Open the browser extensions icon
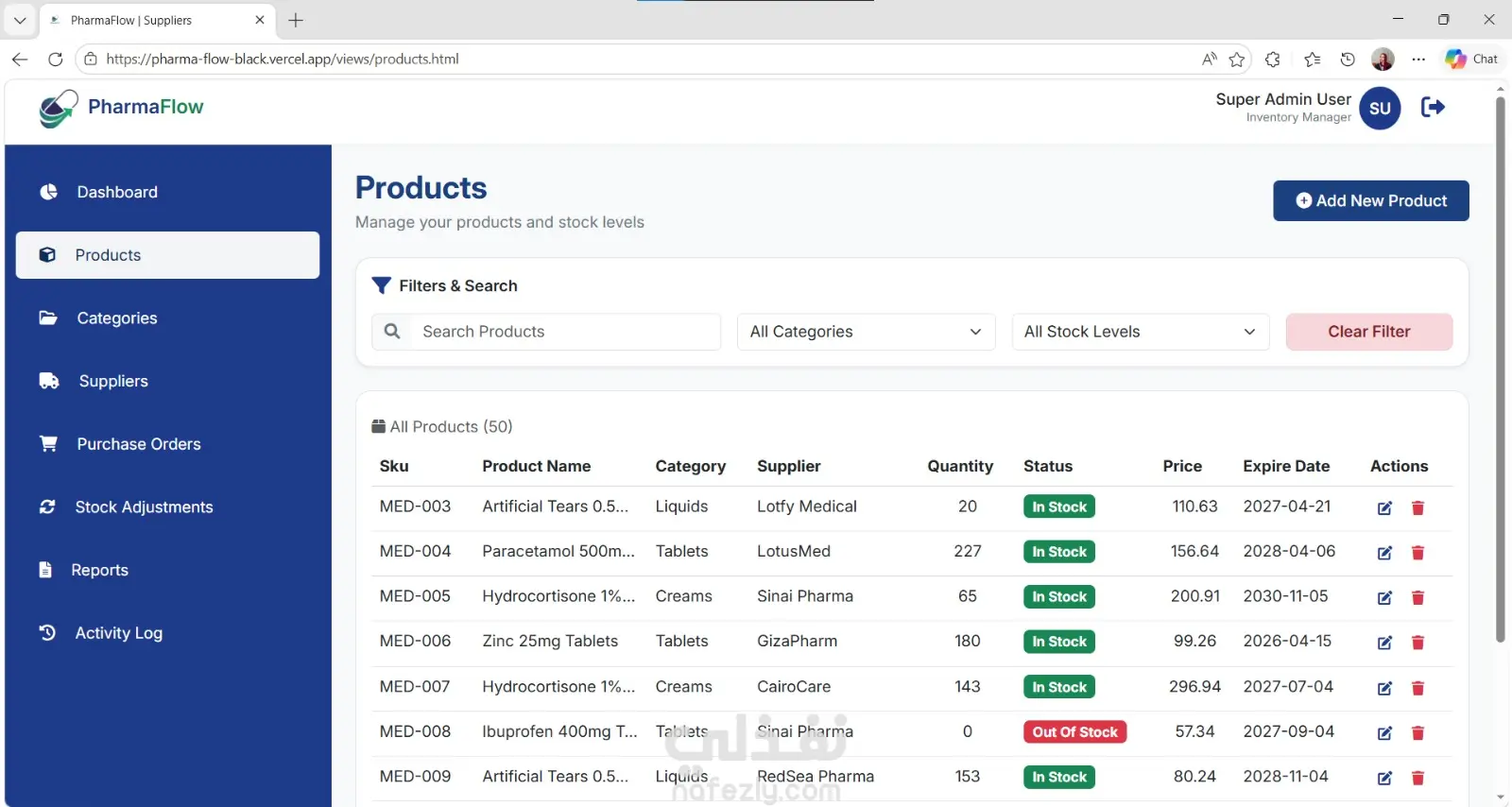The height and width of the screenshot is (807, 1512). click(1273, 60)
